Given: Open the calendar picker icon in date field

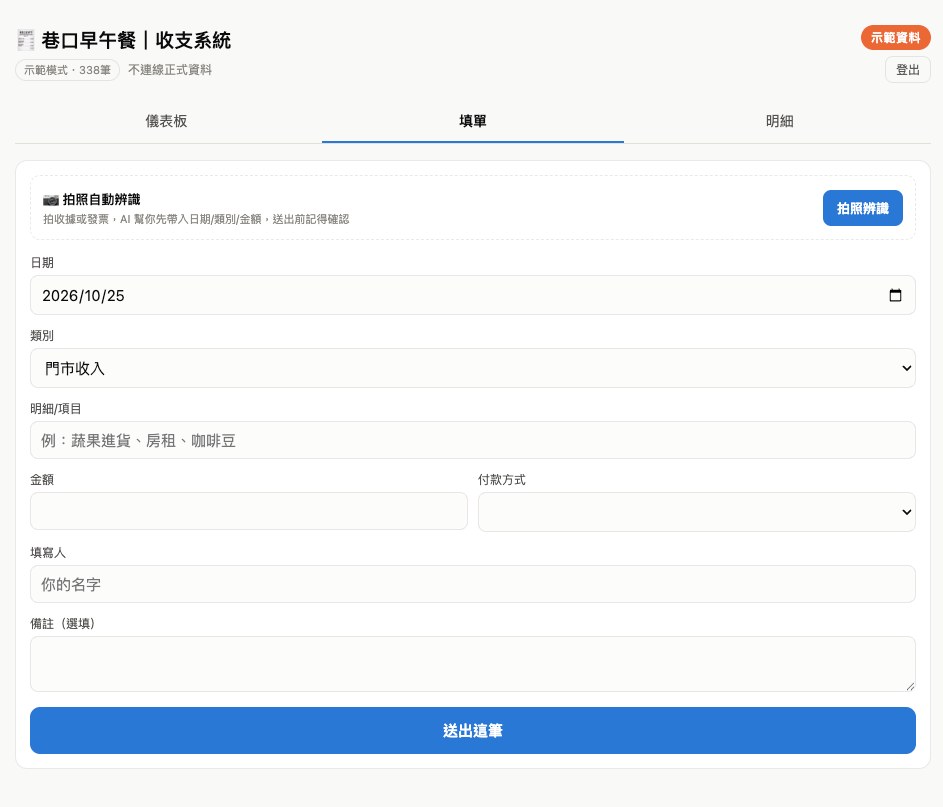Looking at the screenshot, I should click(895, 295).
